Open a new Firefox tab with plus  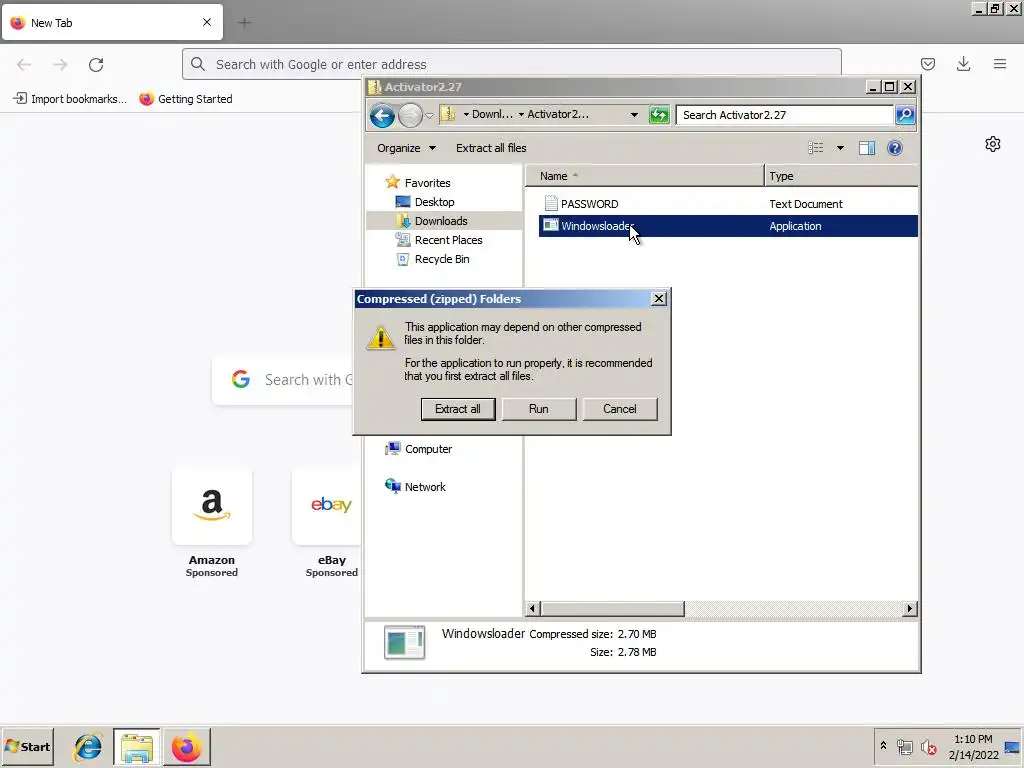pyautogui.click(x=245, y=23)
